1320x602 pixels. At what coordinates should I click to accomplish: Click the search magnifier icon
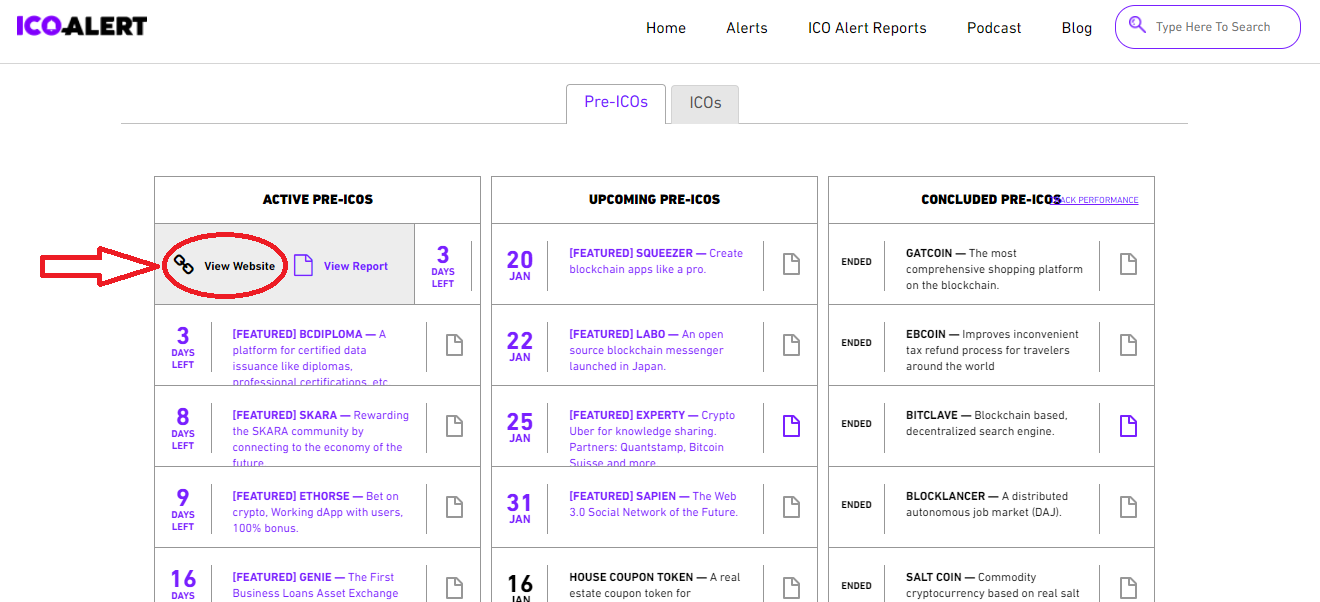(1137, 25)
